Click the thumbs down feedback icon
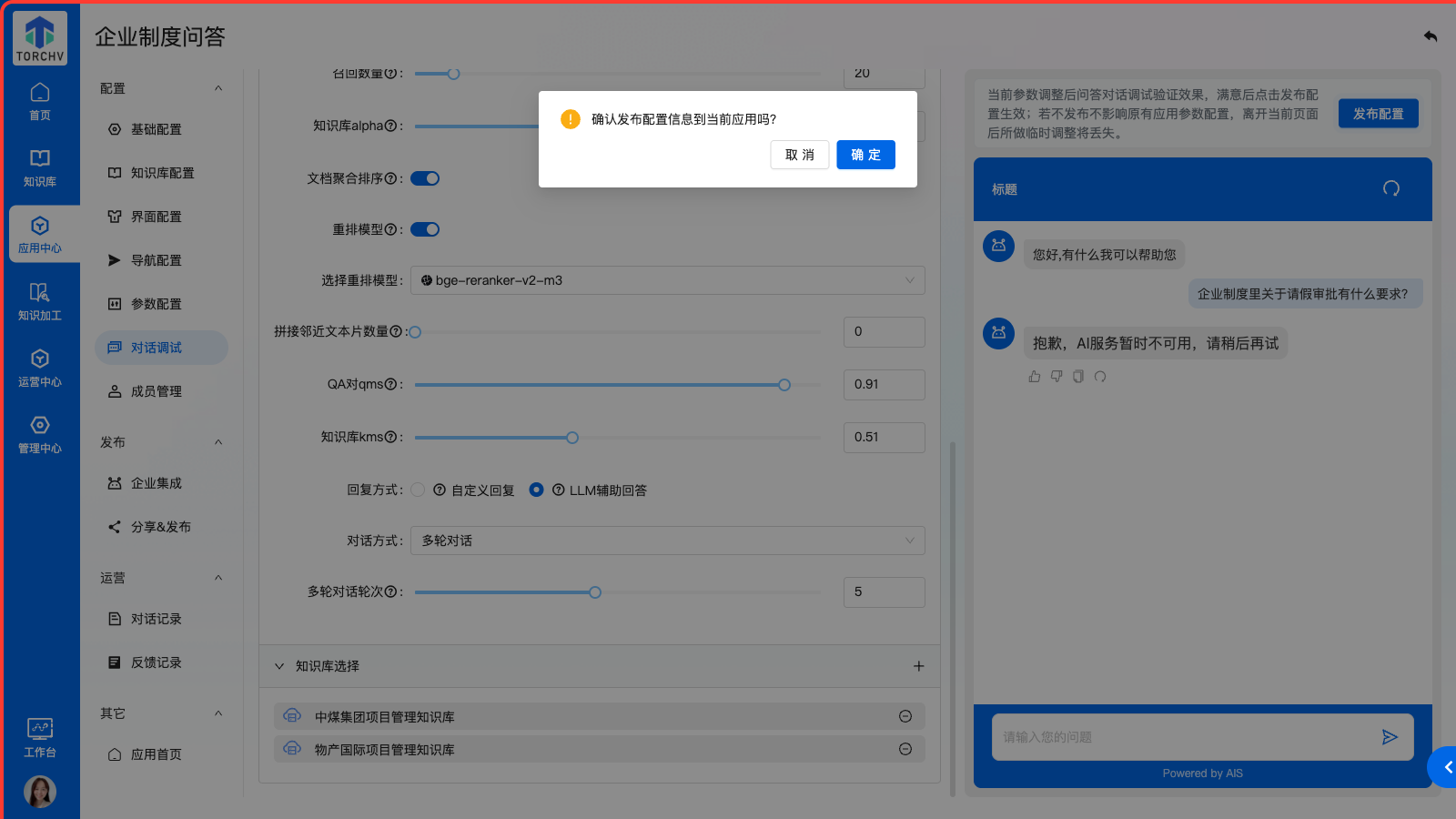Viewport: 1456px width, 819px height. coord(1057,377)
